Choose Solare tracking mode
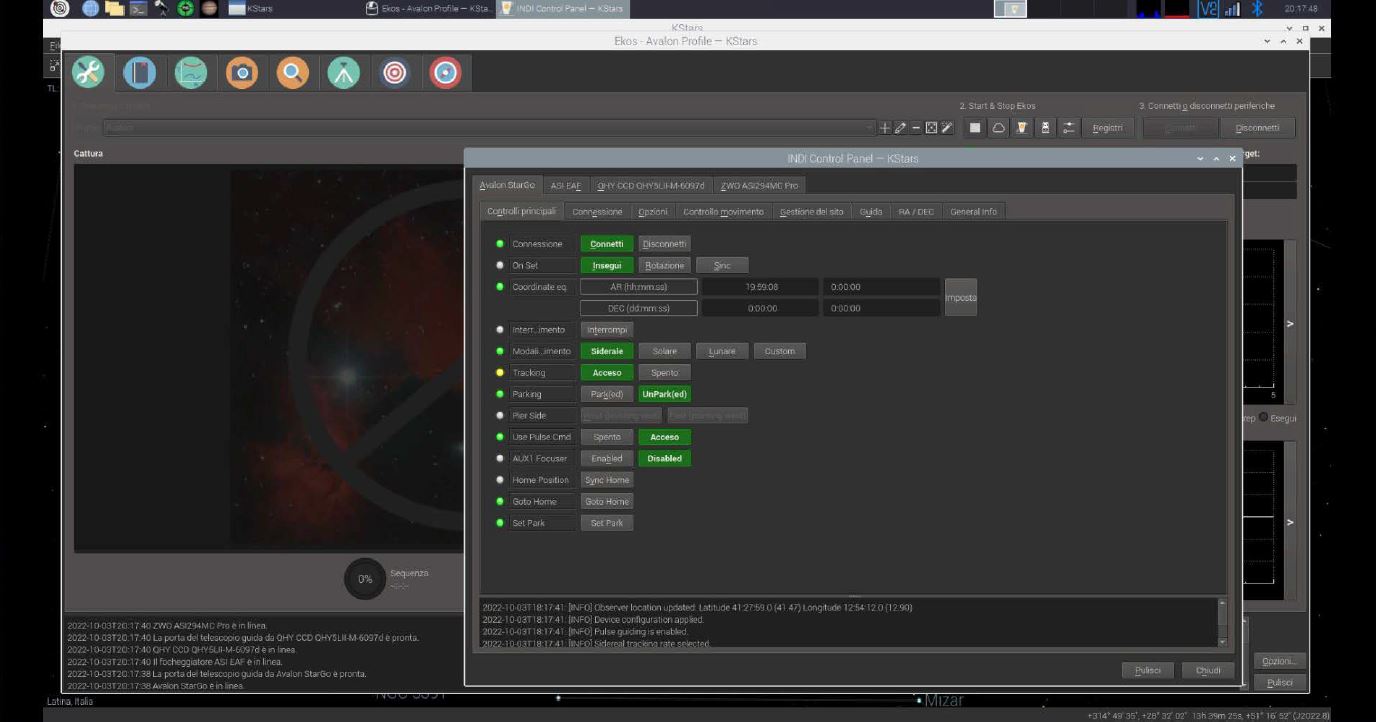 pos(665,351)
